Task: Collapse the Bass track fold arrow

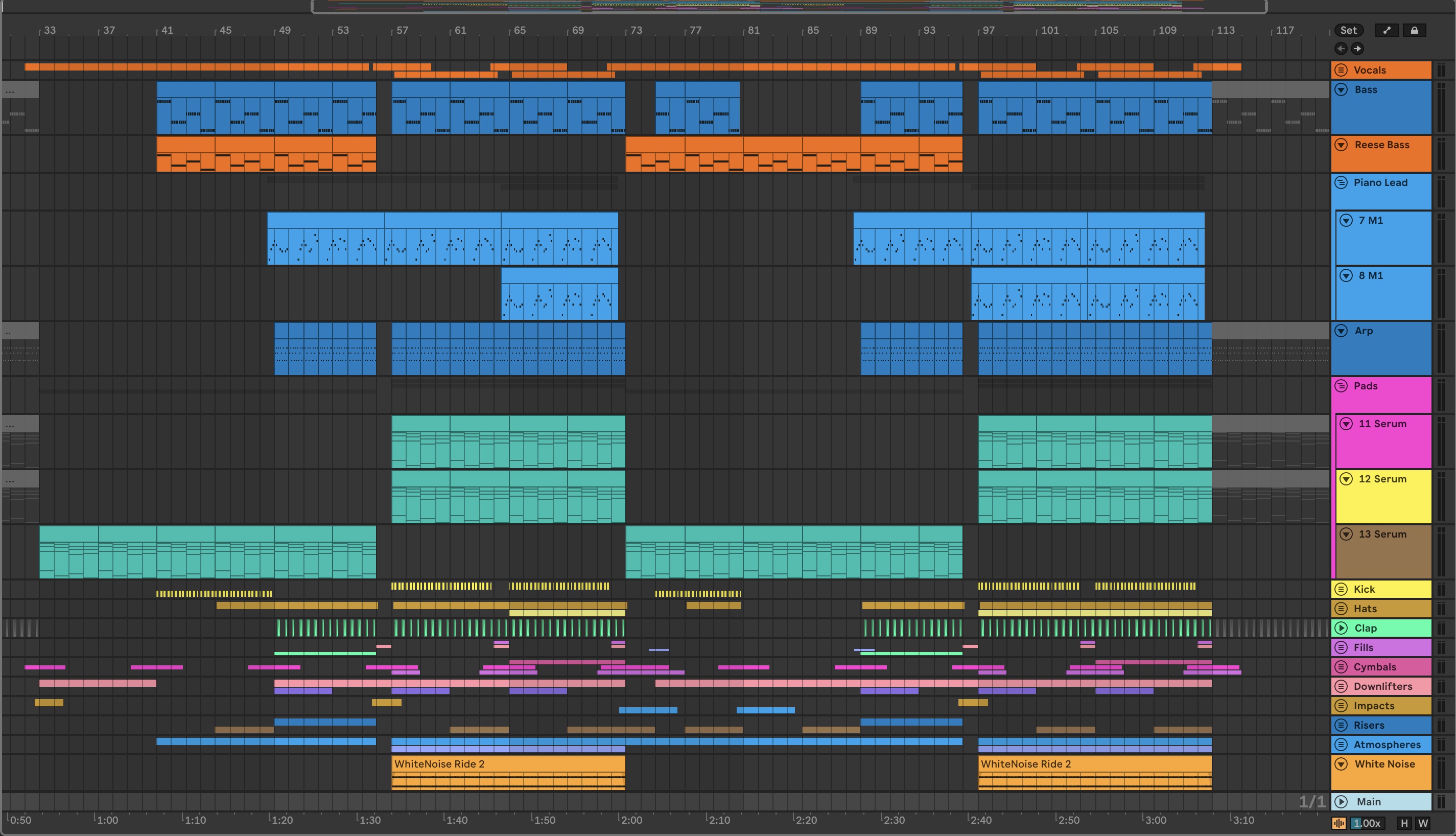Action: click(1341, 89)
